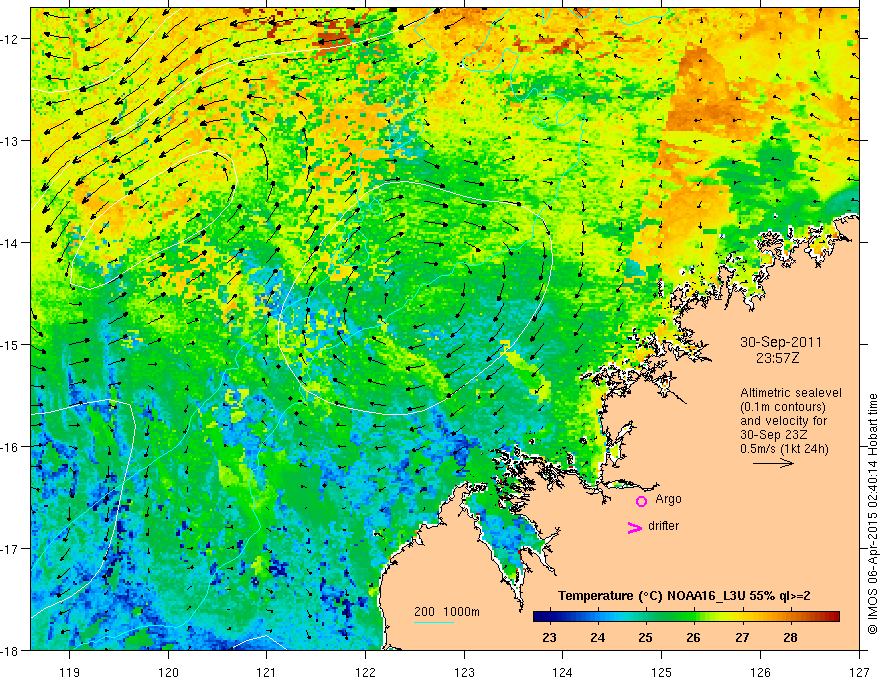This screenshot has height=680, width=880.
Task: Click the '(0.1m contours)' text
Action: pos(782,407)
